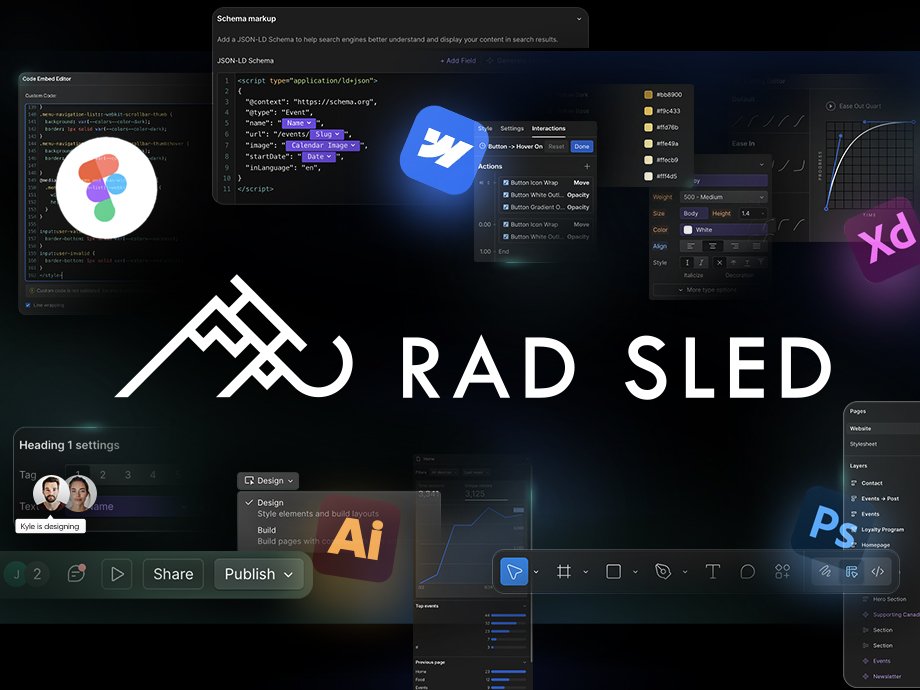Select the center text align icon
Screen dimensions: 920x690
point(712,246)
